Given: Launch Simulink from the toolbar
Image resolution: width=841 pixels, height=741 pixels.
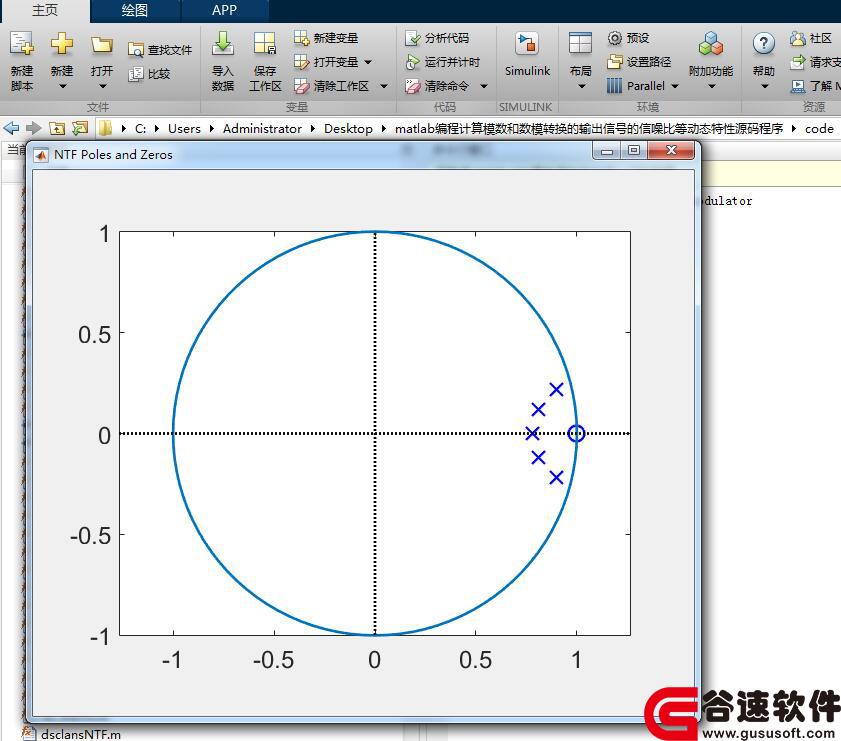Looking at the screenshot, I should [x=527, y=55].
